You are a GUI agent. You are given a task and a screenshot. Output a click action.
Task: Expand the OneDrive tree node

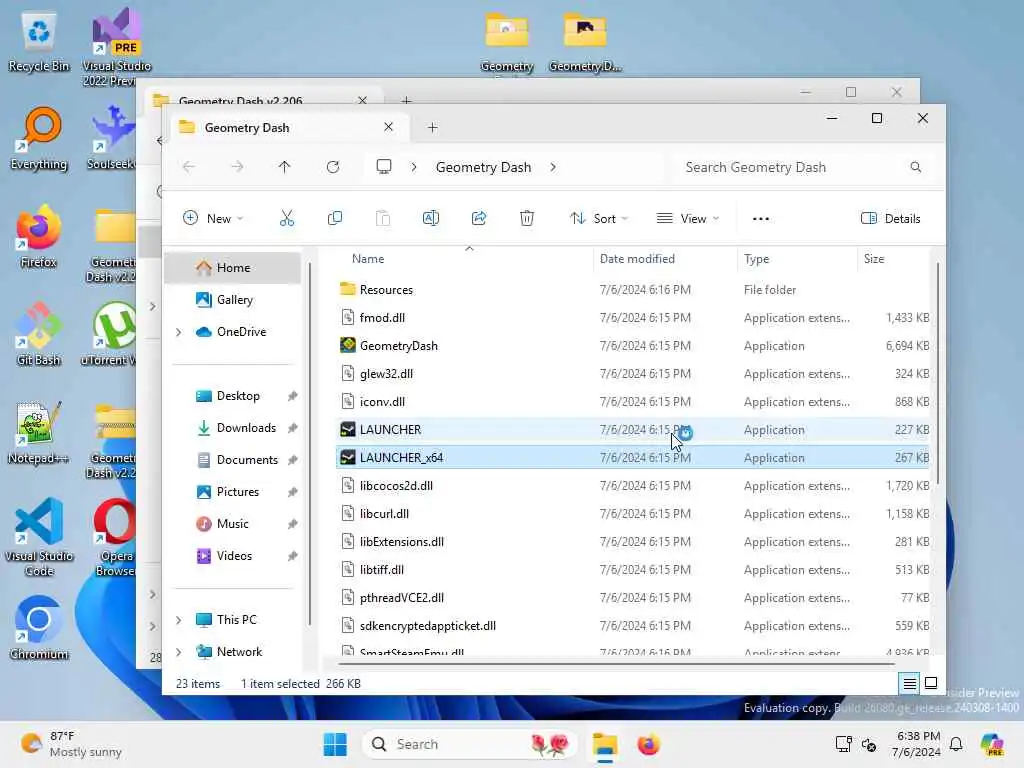pos(179,332)
